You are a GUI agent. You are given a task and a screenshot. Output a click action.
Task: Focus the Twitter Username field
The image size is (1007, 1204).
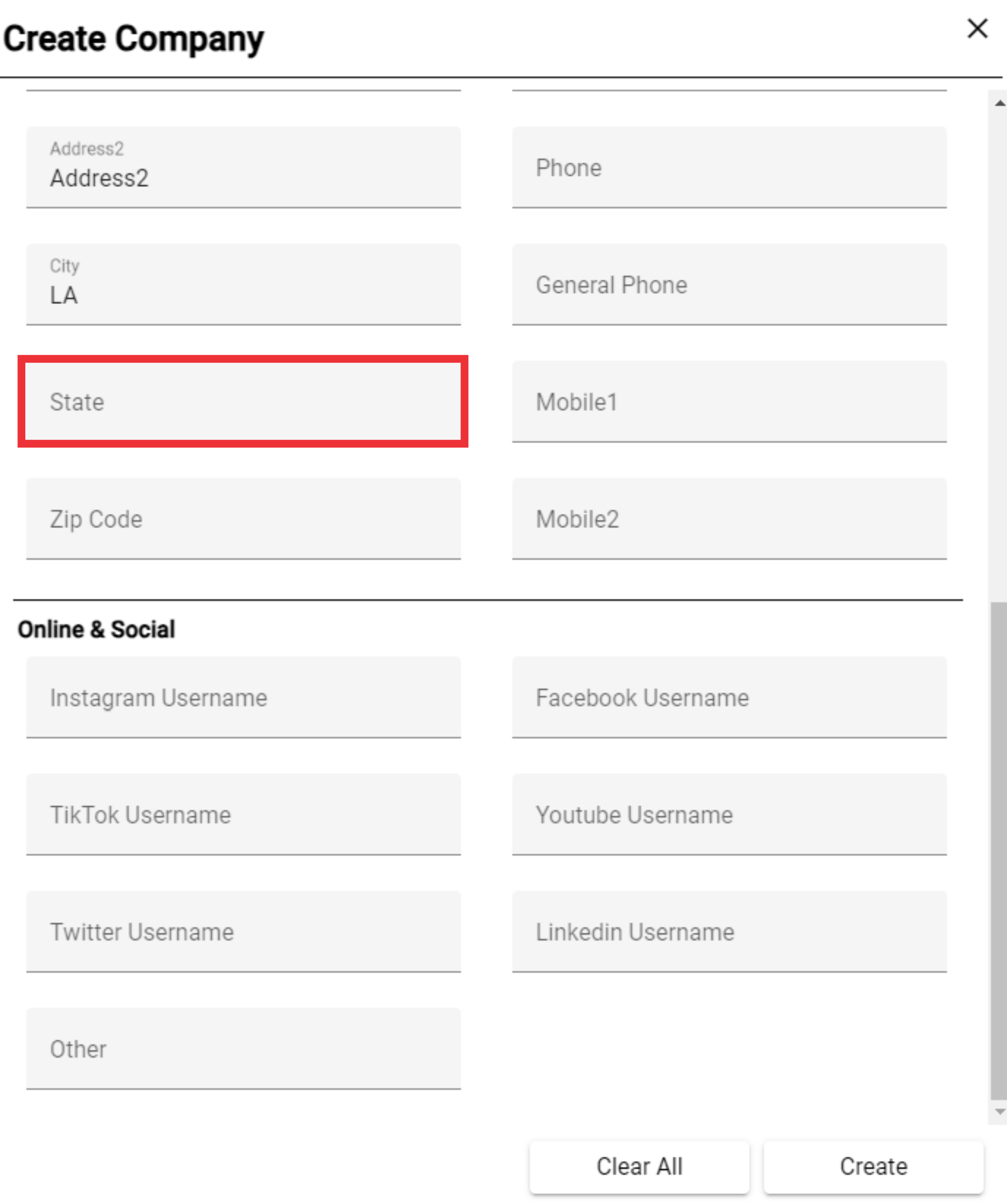pyautogui.click(x=244, y=931)
